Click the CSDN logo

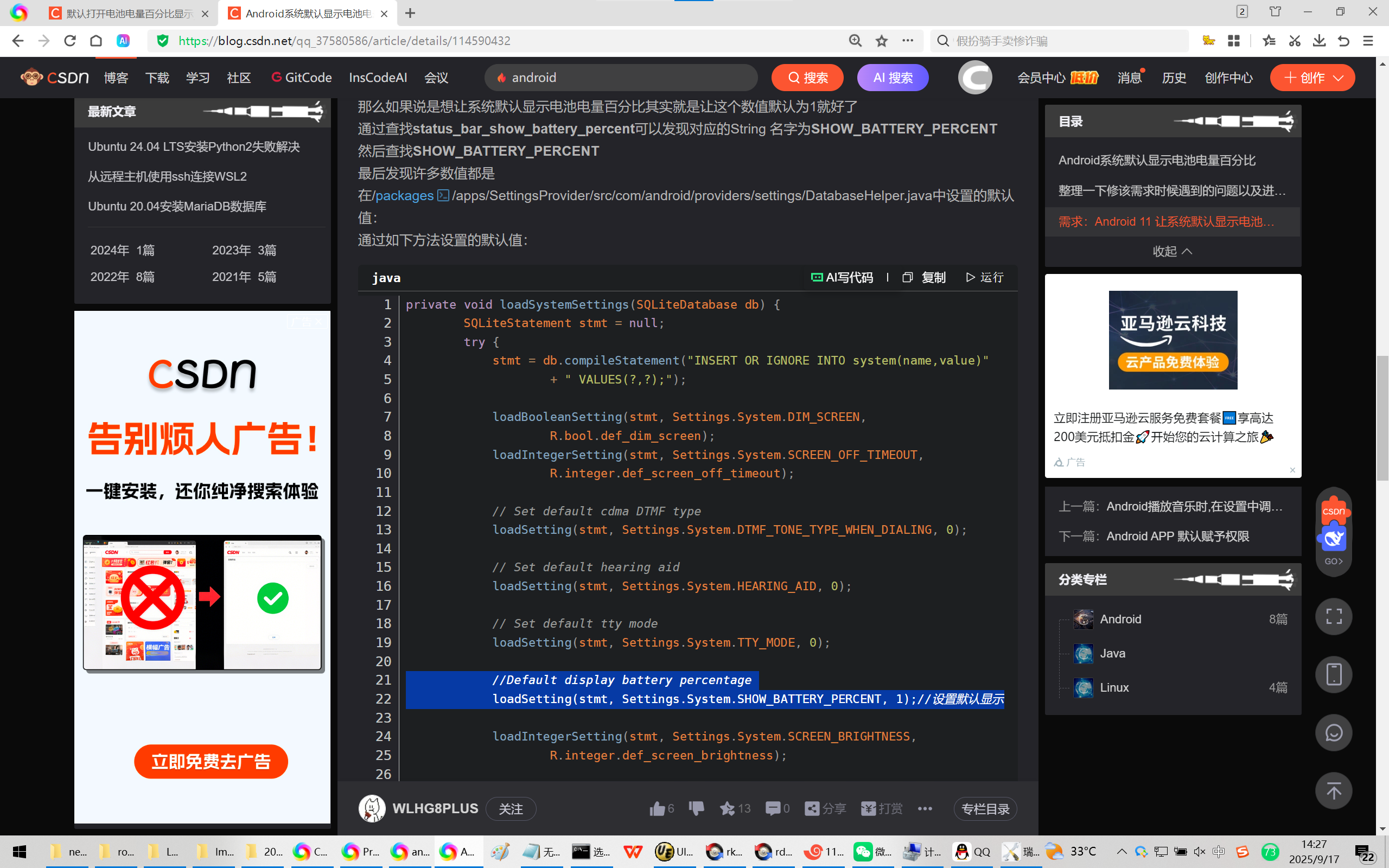coord(54,78)
